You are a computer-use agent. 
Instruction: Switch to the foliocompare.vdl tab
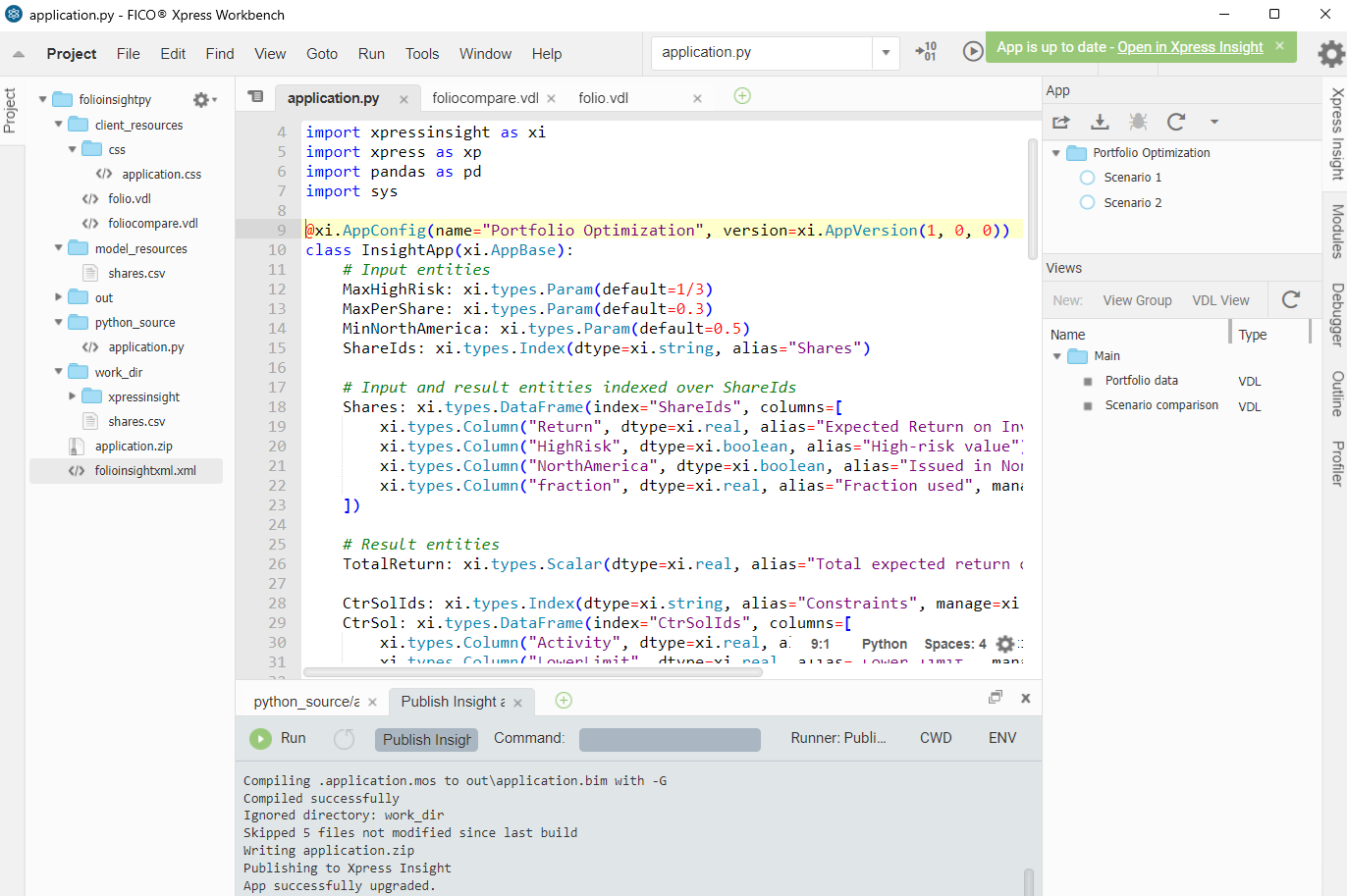(x=485, y=98)
